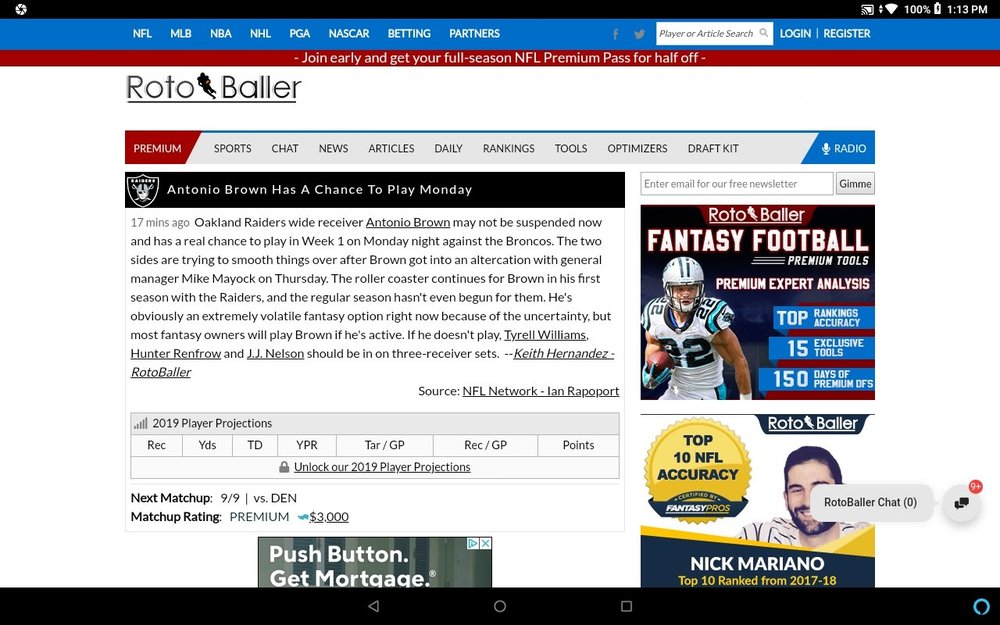Open the RotoBaller chat bubble icon
The height and width of the screenshot is (625, 1000).
(x=962, y=503)
